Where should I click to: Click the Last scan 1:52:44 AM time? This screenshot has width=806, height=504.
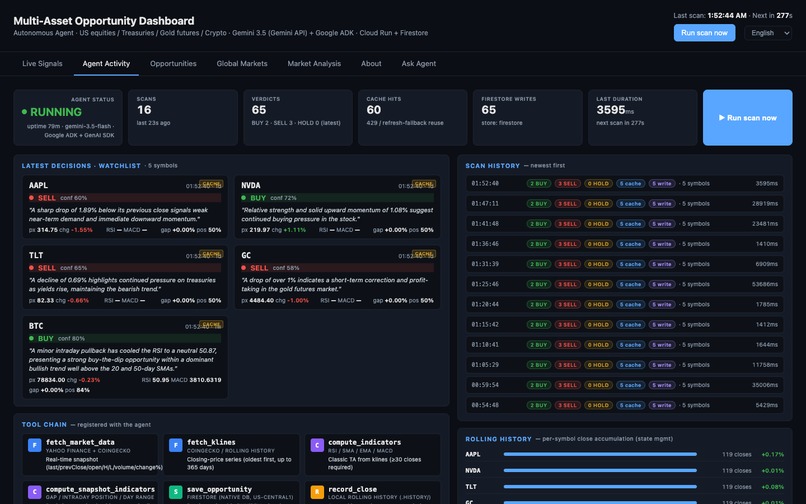point(727,15)
